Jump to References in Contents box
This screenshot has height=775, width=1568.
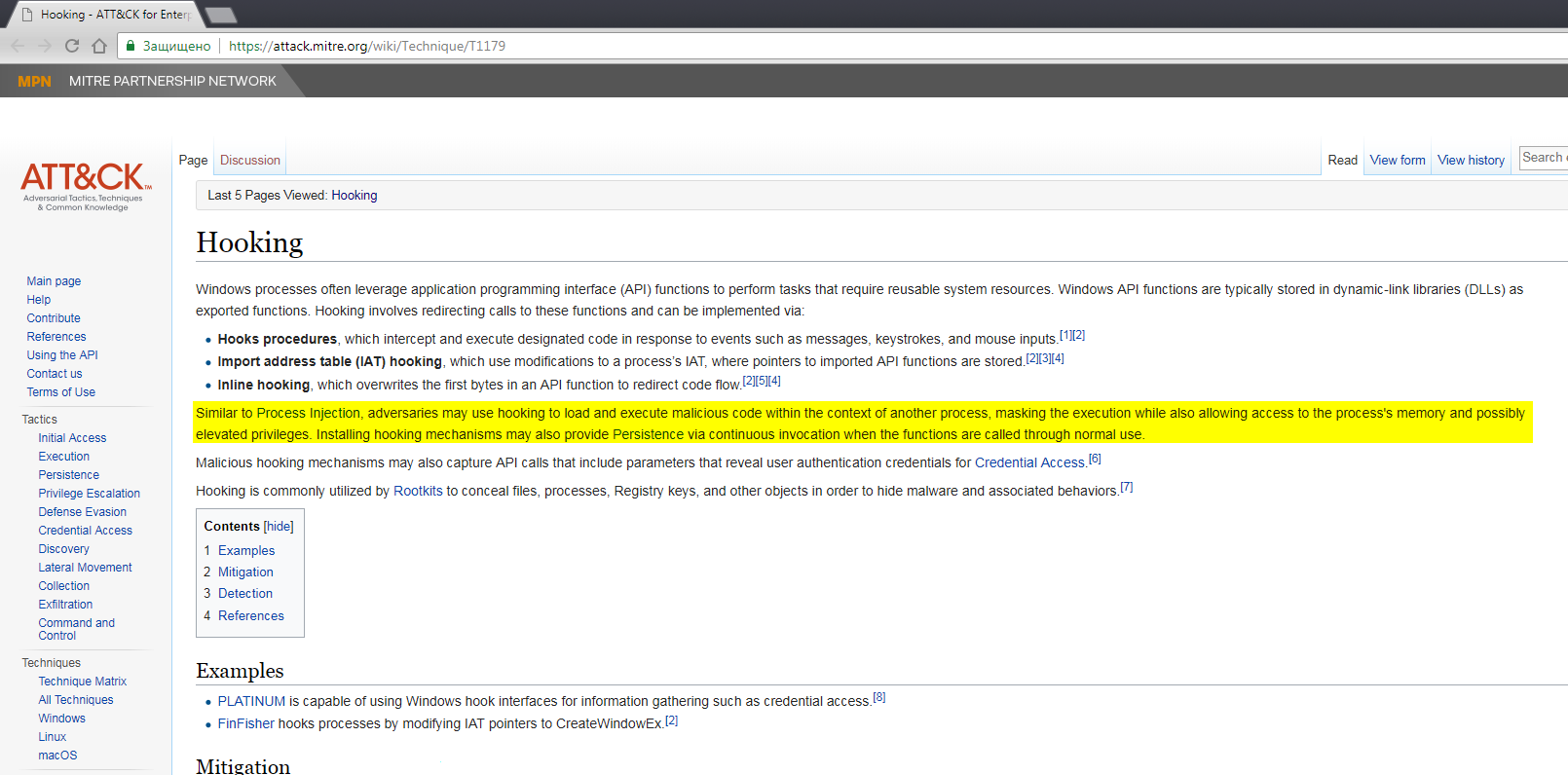click(x=251, y=616)
